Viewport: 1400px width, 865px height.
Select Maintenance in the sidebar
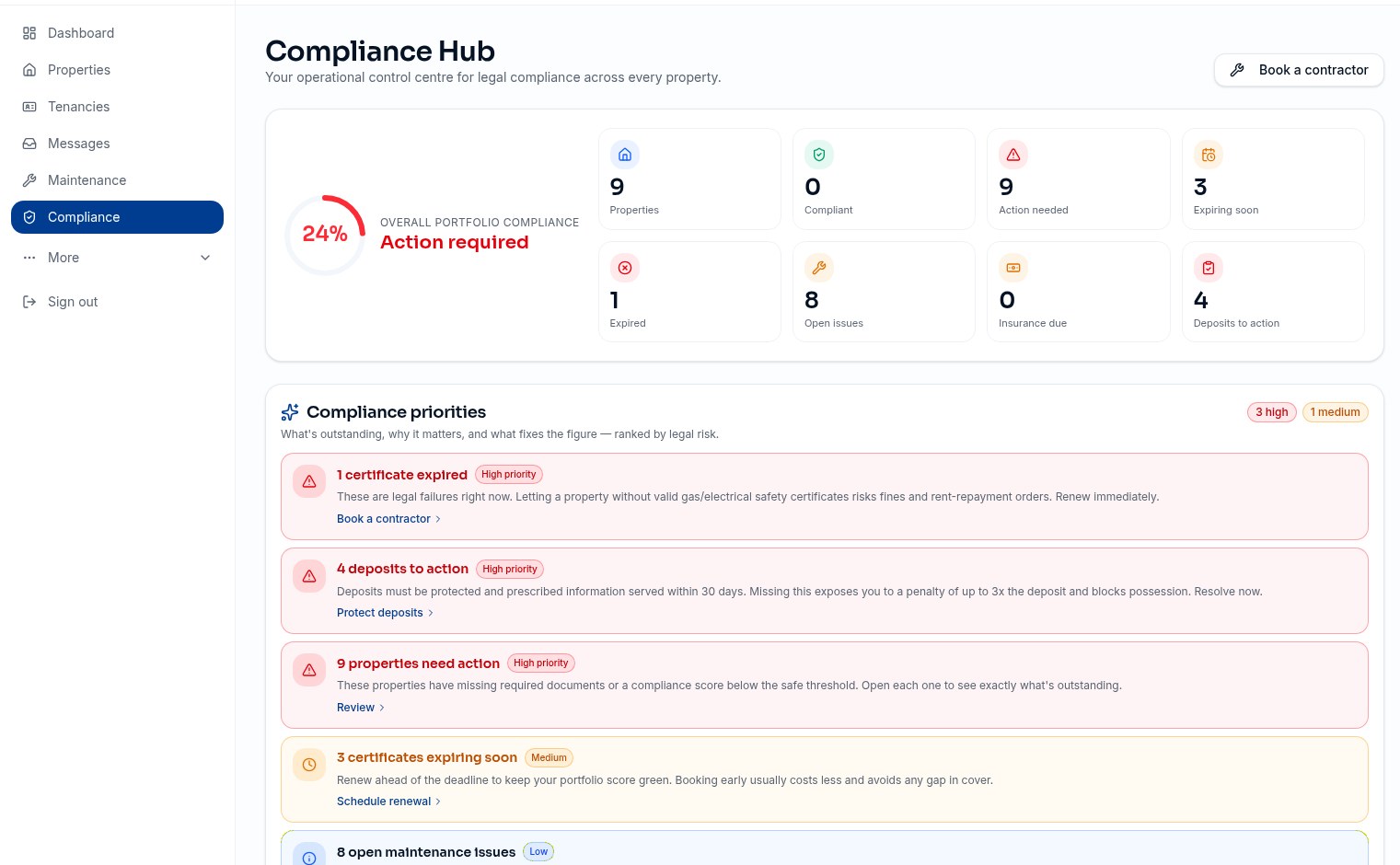[117, 180]
